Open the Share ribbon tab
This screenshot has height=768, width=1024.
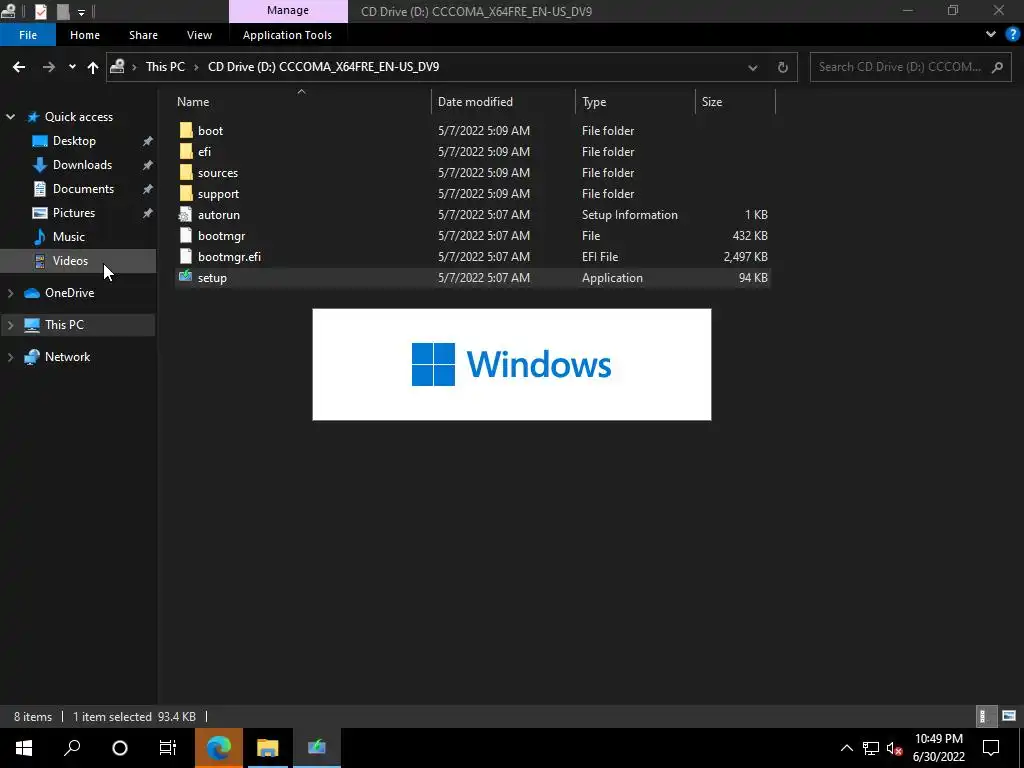click(x=143, y=35)
